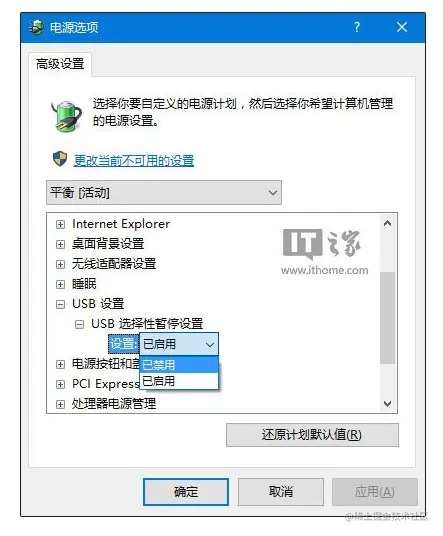Open the 平衡 [活动] power plan dropdown
The image size is (443, 536).
164,193
